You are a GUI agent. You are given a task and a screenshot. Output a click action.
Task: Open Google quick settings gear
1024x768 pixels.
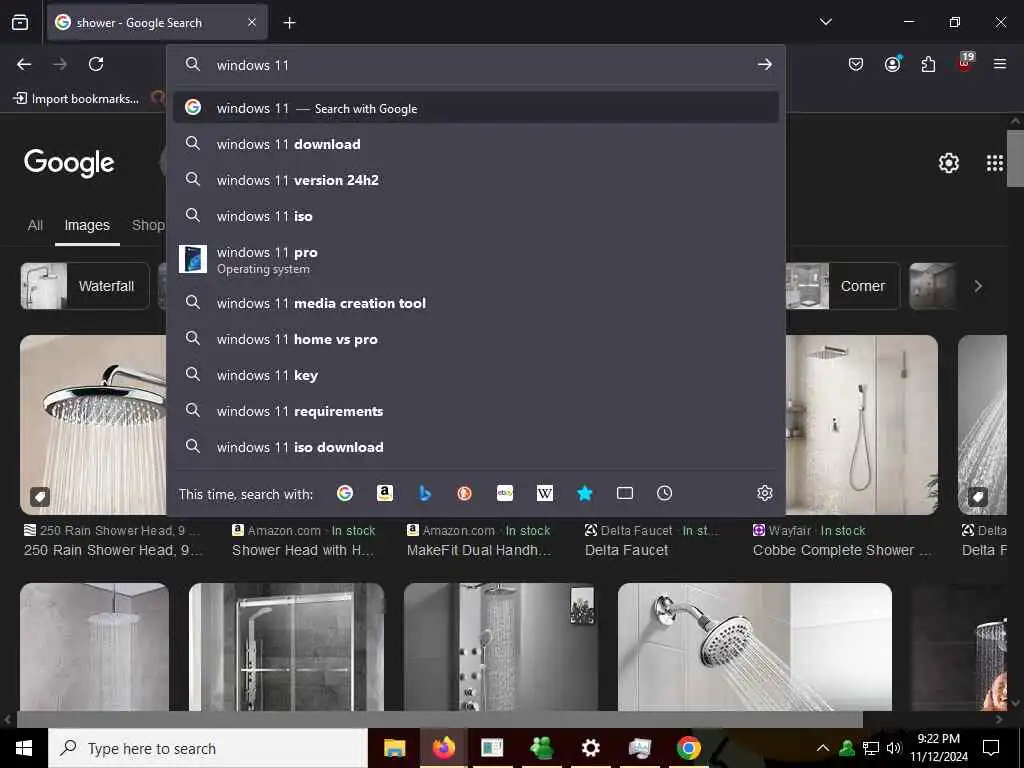(948, 163)
